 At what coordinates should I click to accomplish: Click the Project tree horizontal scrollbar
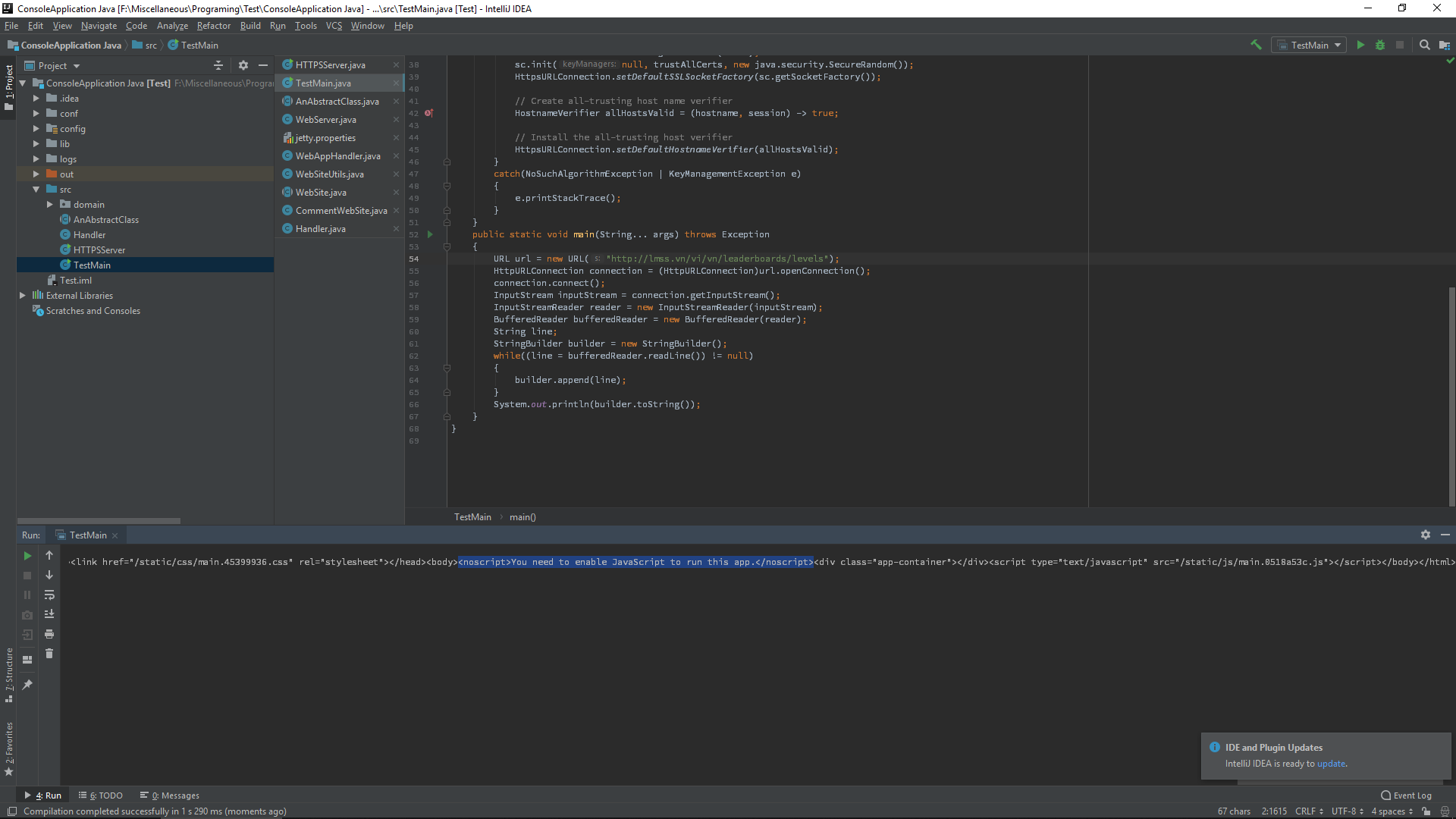coord(99,521)
